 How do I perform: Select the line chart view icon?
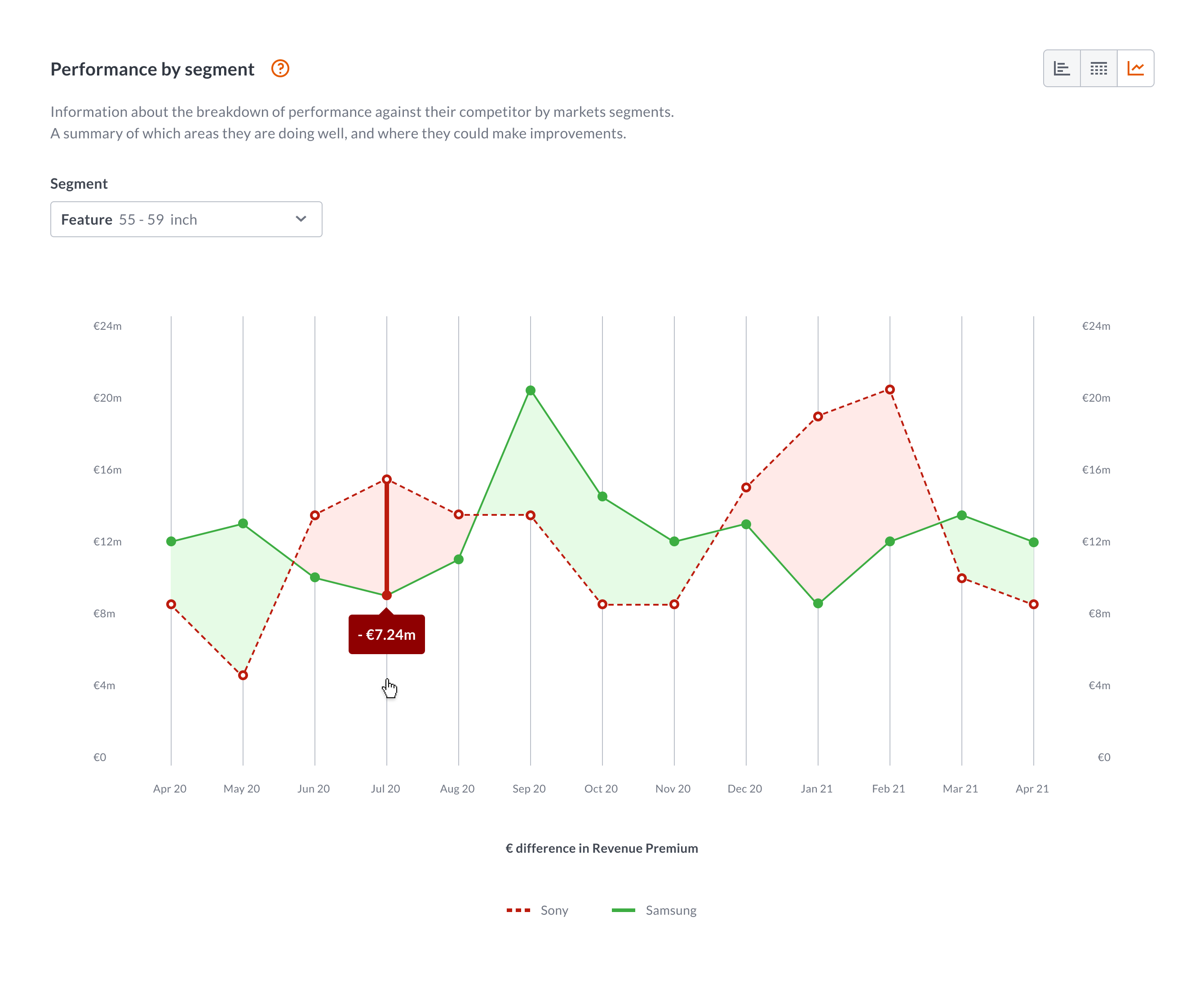(1135, 69)
